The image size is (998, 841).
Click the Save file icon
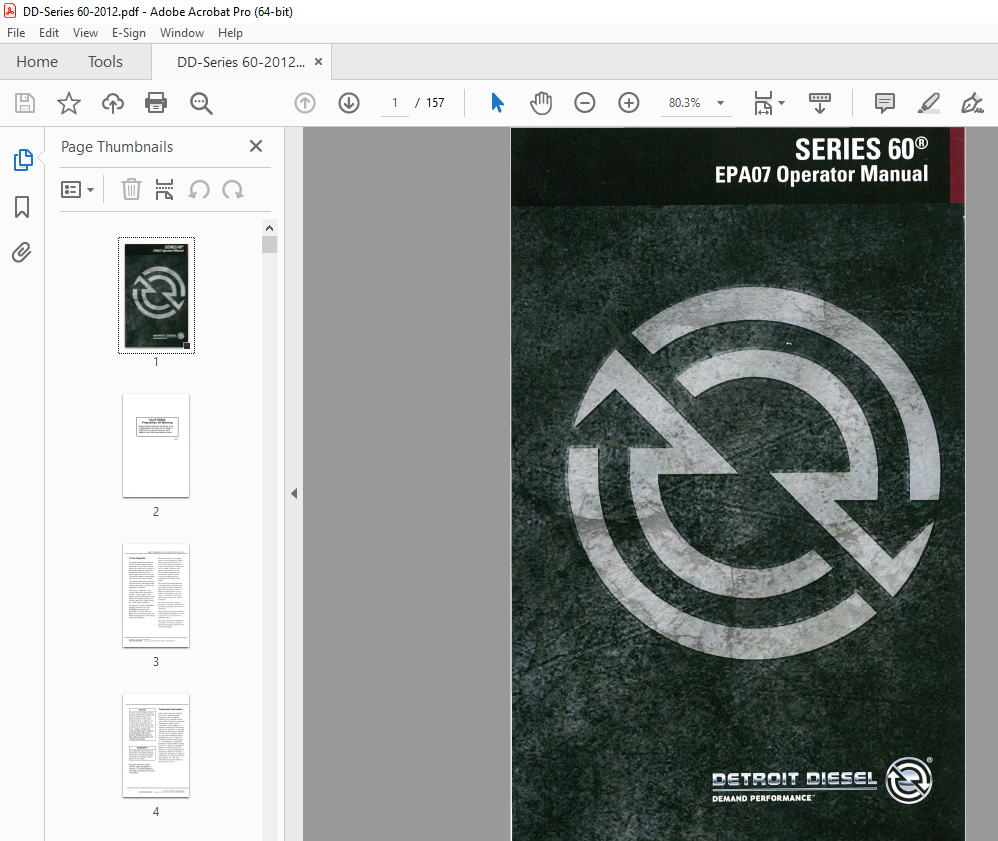[x=25, y=103]
